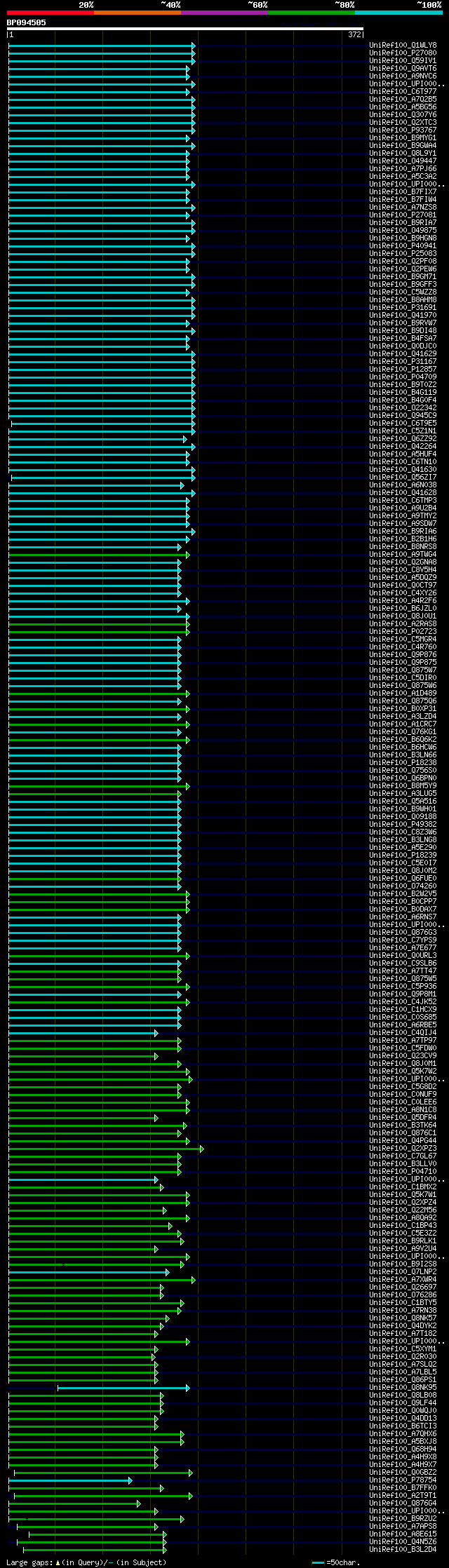Select the UniRef100_A9TWG4 label

point(403,555)
